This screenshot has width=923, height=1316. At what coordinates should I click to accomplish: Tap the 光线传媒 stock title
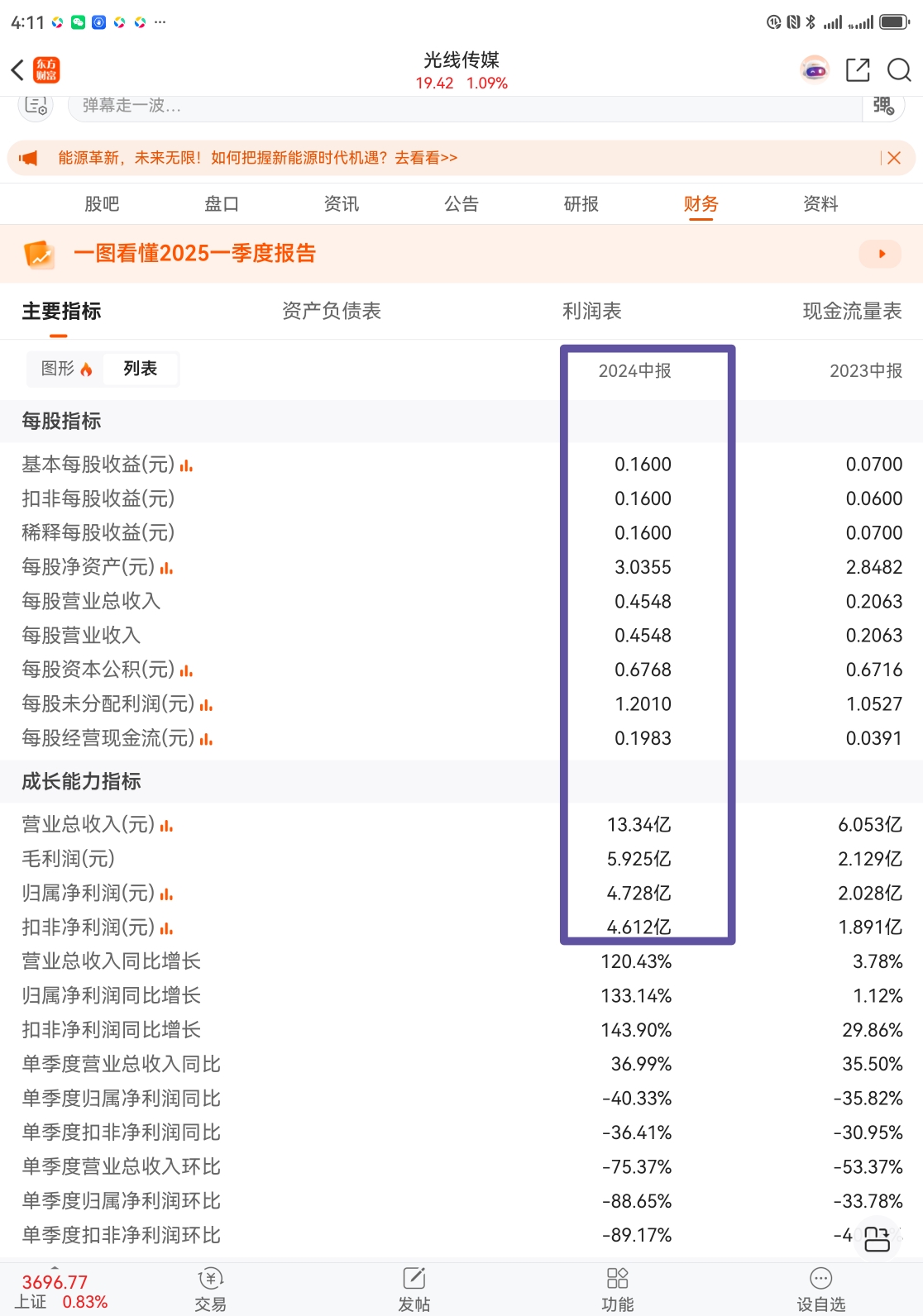point(461,60)
